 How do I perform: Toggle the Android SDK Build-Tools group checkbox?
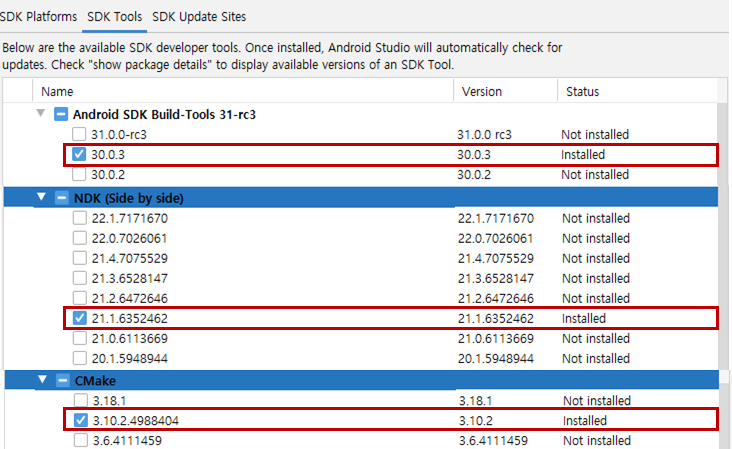[x=61, y=114]
